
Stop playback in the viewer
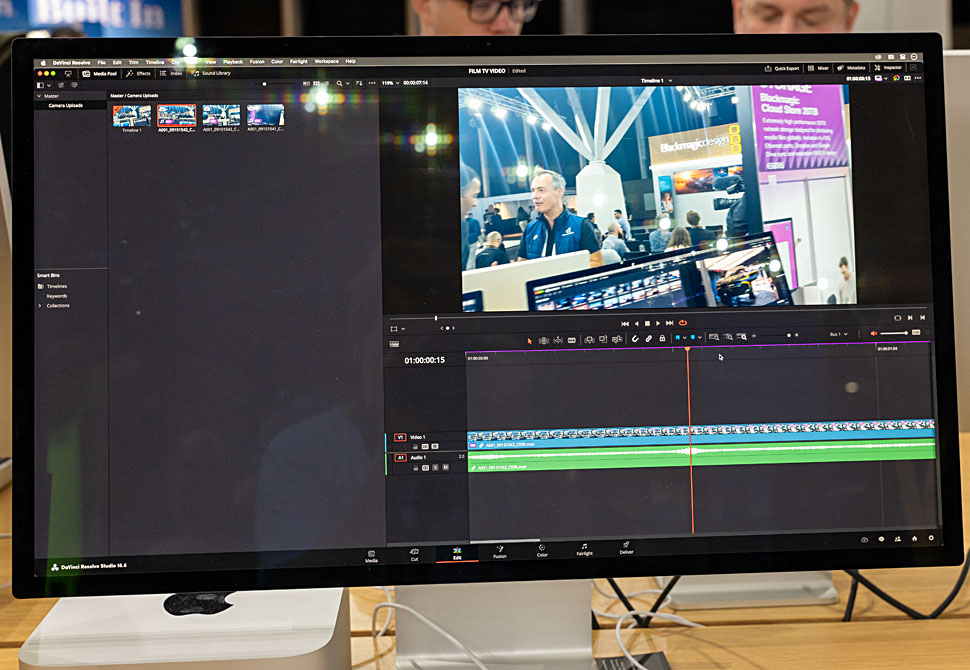647,324
